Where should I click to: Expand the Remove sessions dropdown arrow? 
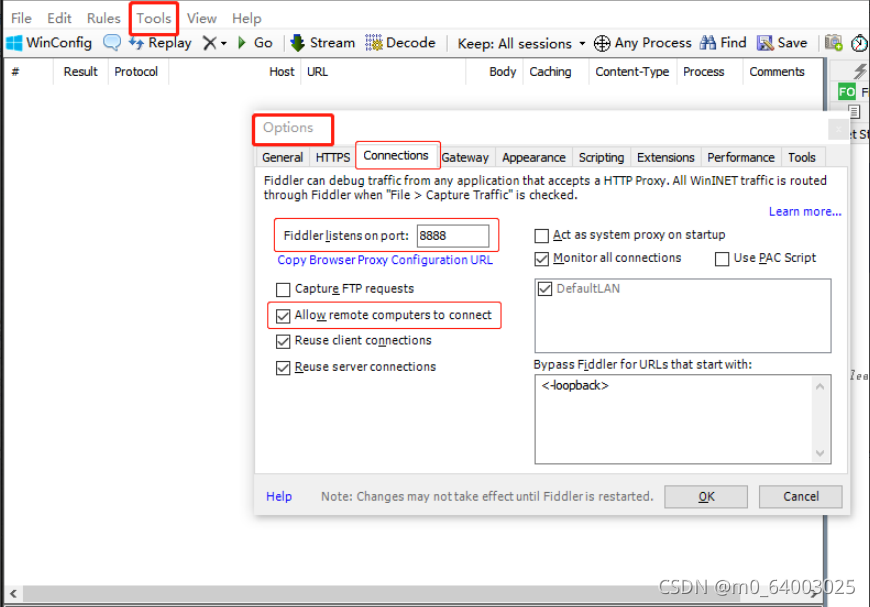click(x=224, y=43)
